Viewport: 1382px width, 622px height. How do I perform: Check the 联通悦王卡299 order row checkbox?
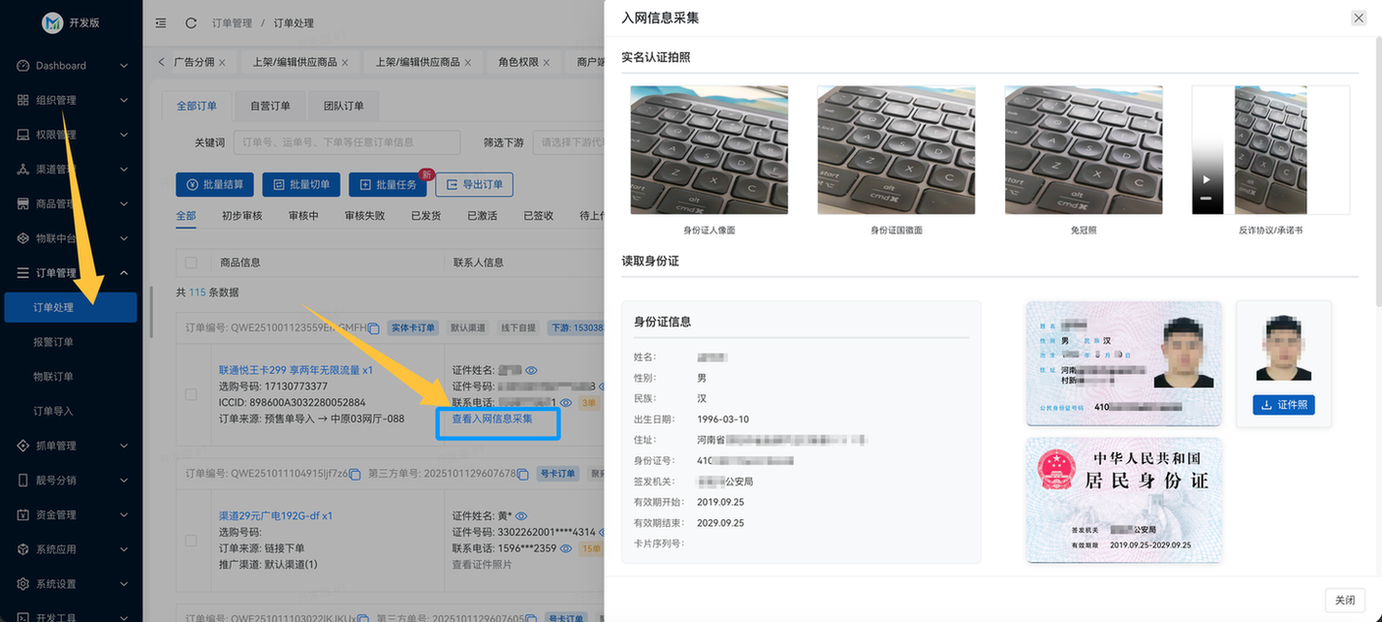191,394
